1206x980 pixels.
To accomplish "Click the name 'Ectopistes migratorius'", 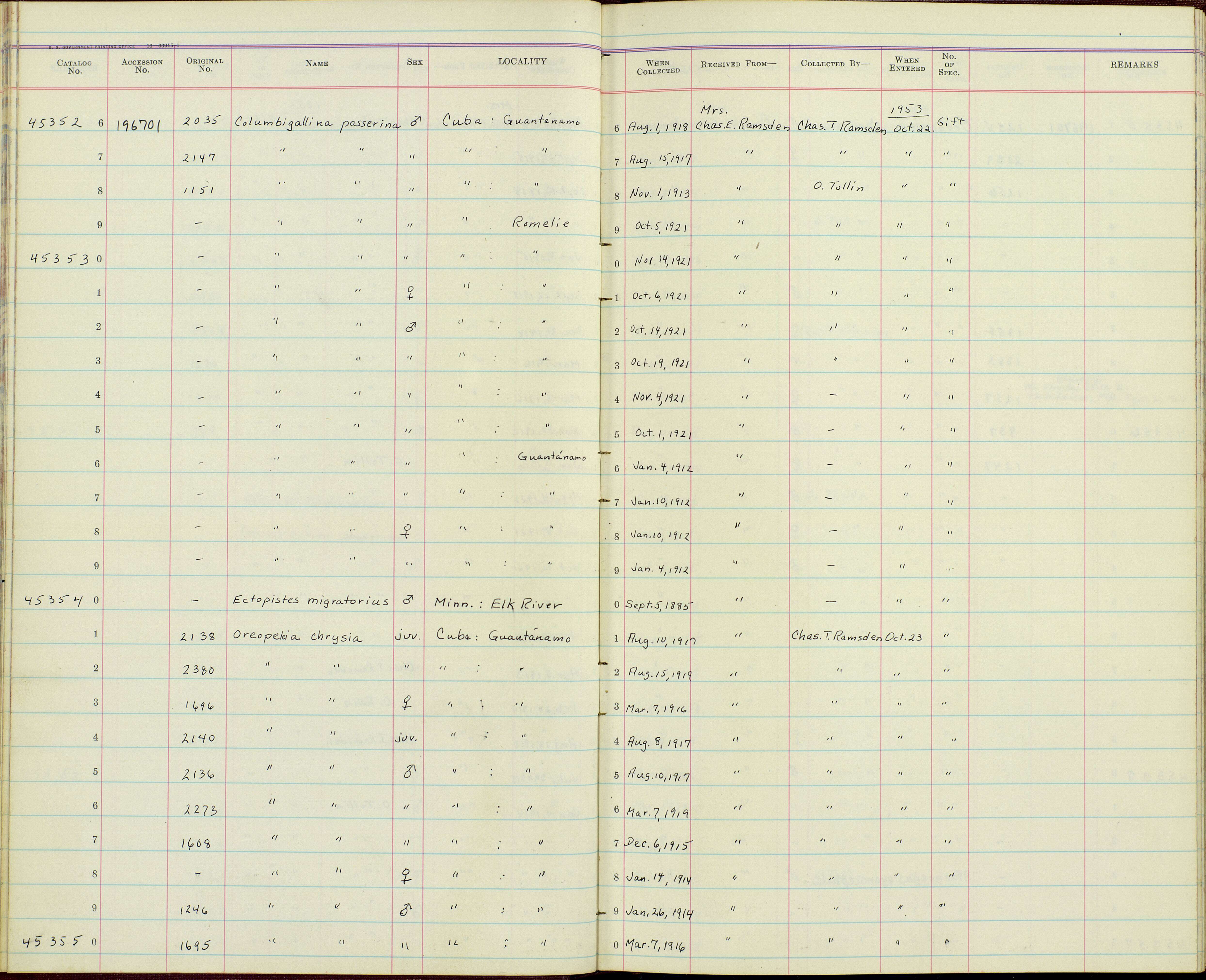I will coord(311,601).
